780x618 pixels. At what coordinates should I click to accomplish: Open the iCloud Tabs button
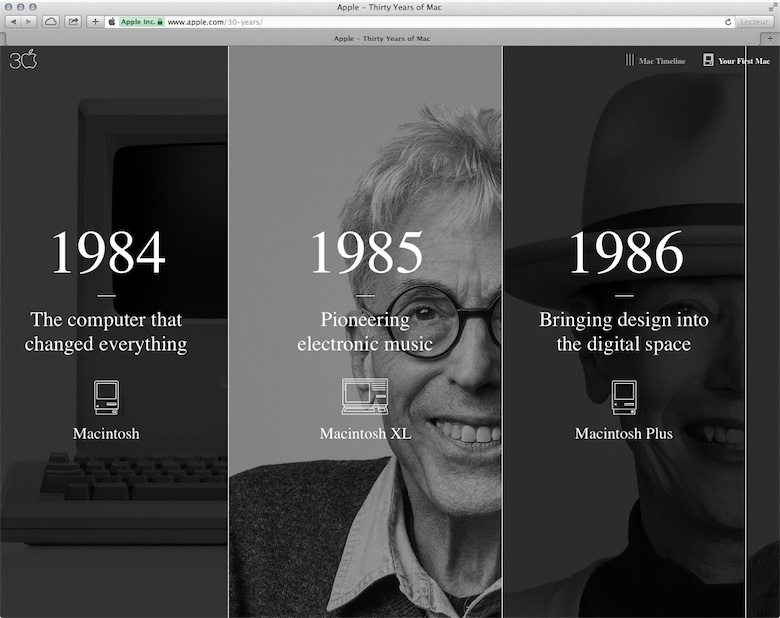pyautogui.click(x=50, y=22)
